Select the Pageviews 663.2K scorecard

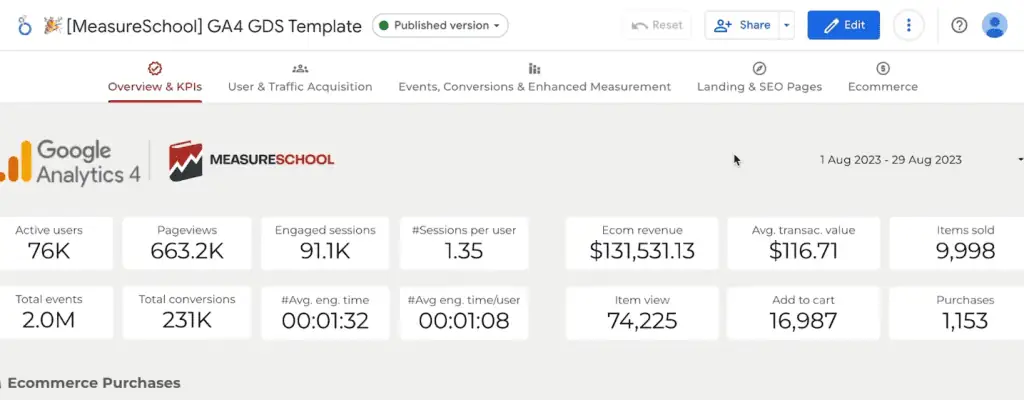pyautogui.click(x=187, y=243)
